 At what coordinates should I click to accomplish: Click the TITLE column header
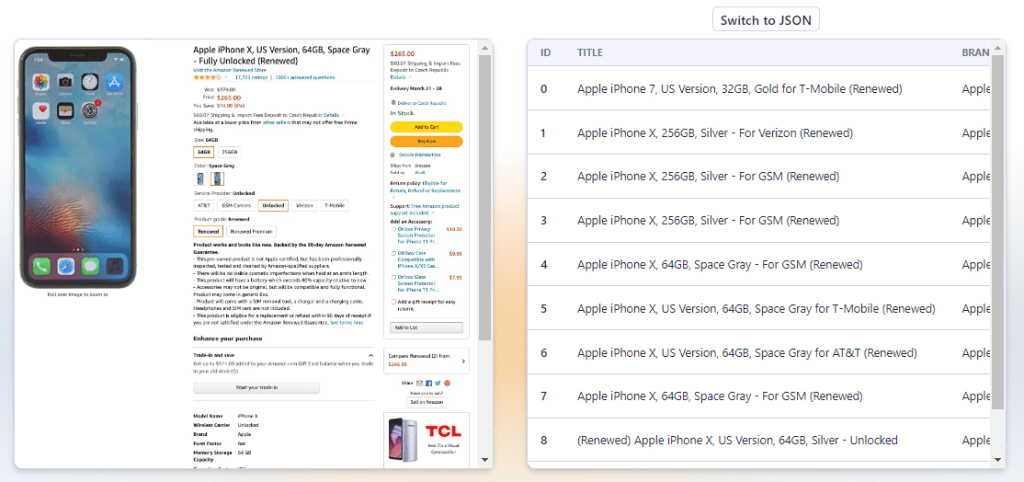click(590, 52)
